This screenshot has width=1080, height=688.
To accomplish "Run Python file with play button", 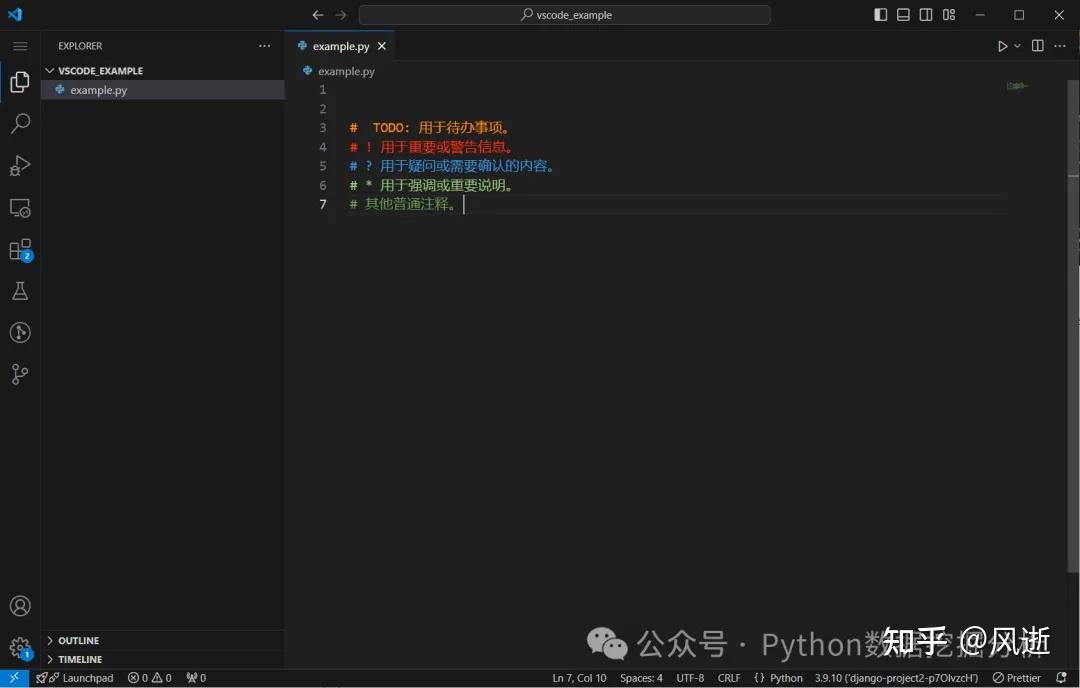I will pyautogui.click(x=1002, y=46).
